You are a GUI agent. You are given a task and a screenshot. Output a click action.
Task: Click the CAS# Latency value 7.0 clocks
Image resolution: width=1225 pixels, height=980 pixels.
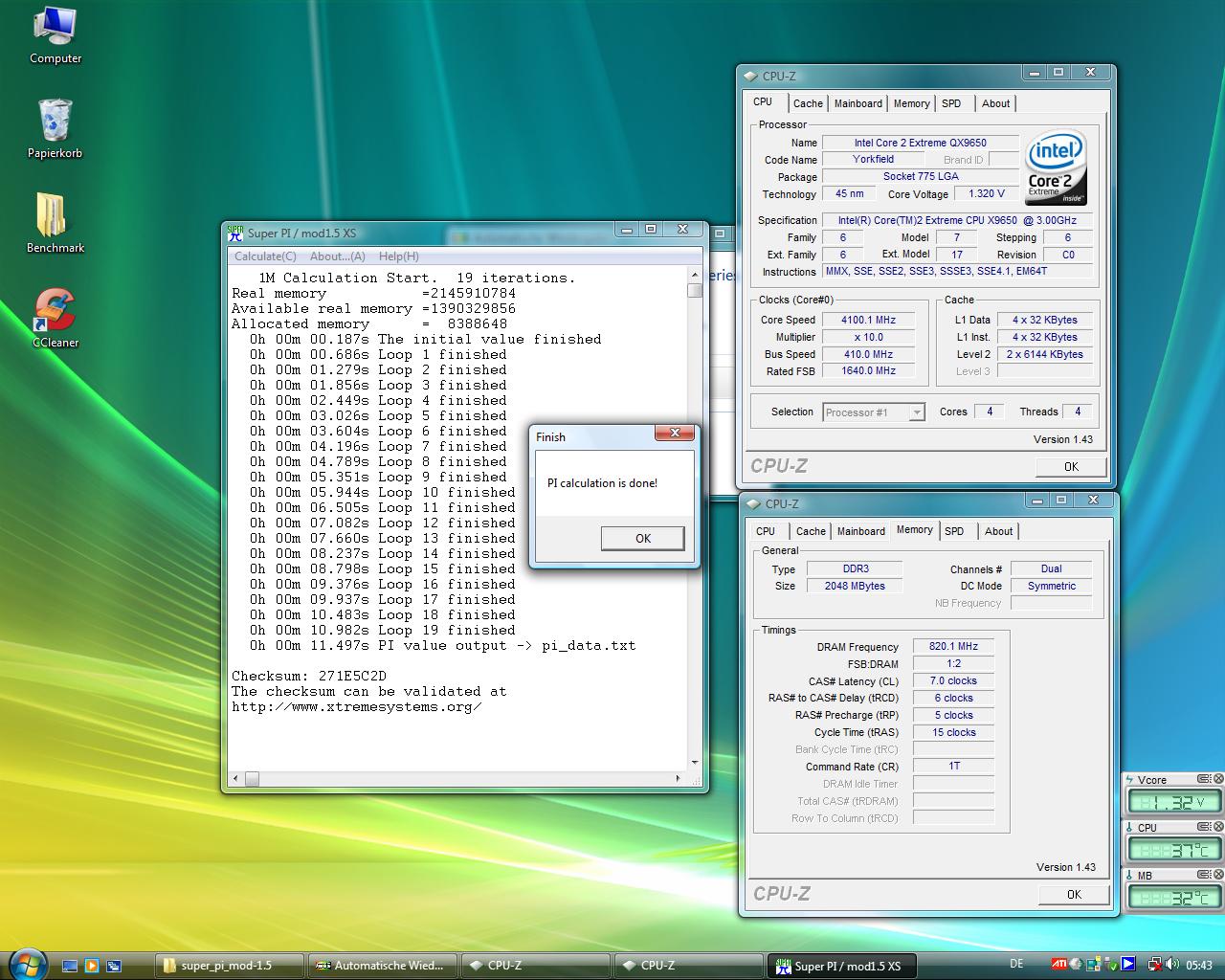[x=953, y=680]
